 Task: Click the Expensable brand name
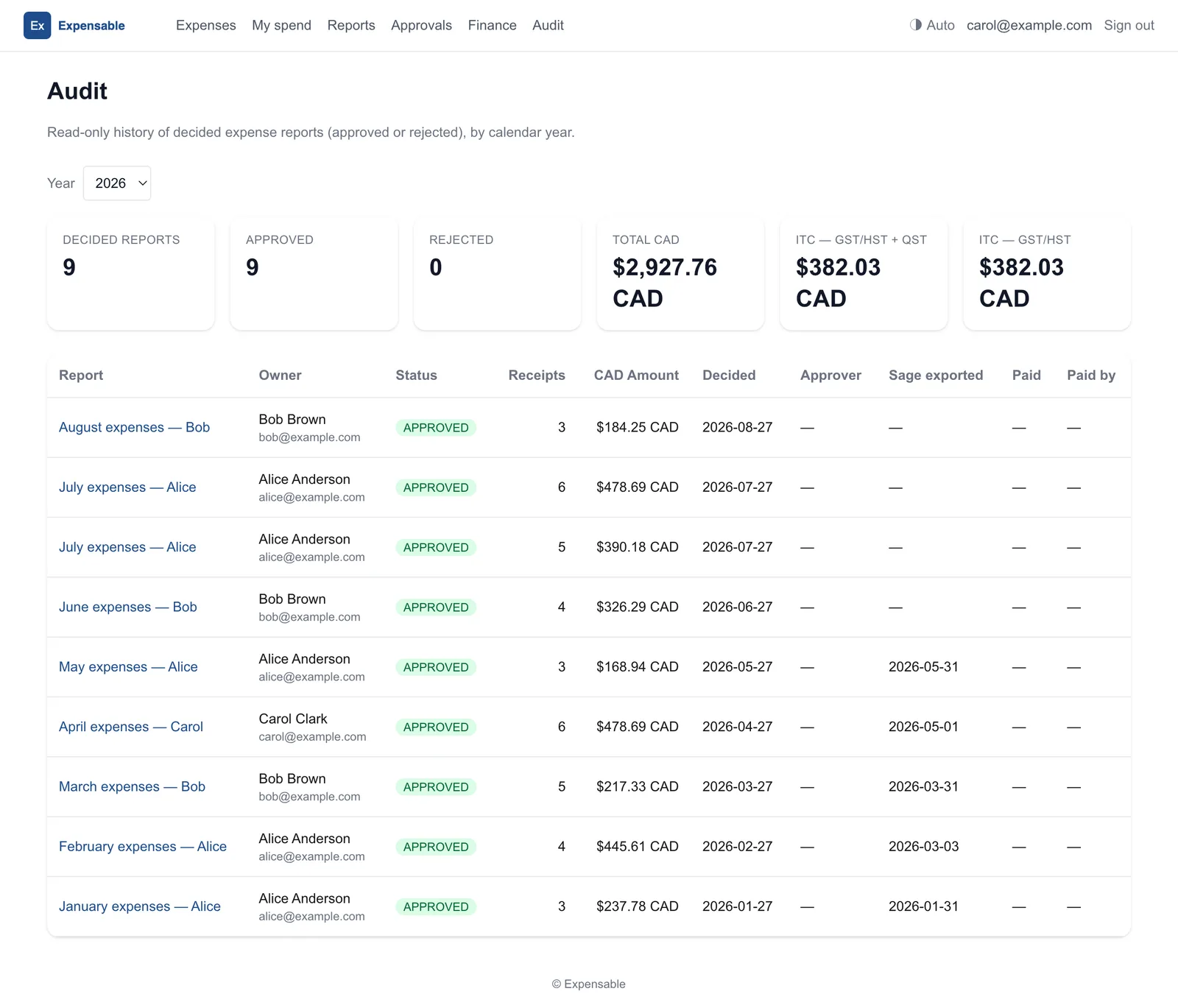[x=91, y=26]
